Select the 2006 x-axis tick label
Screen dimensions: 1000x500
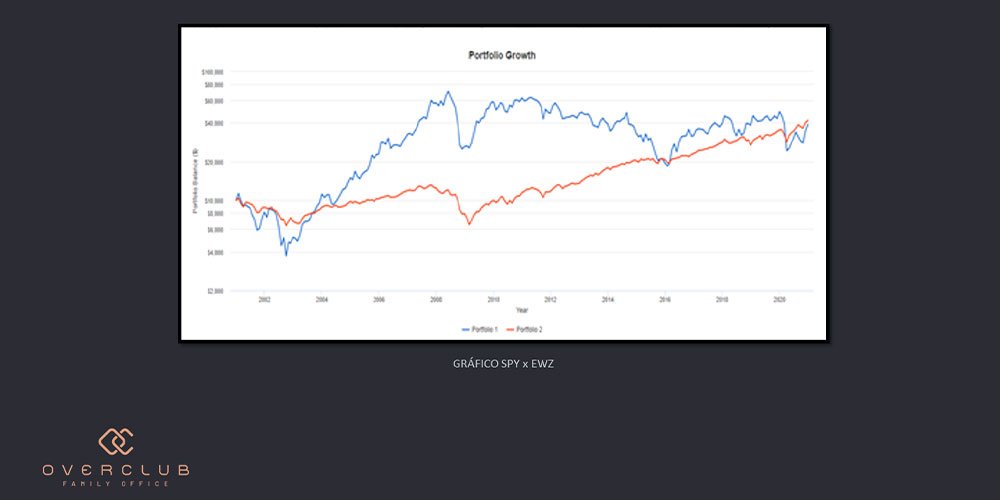click(x=379, y=299)
